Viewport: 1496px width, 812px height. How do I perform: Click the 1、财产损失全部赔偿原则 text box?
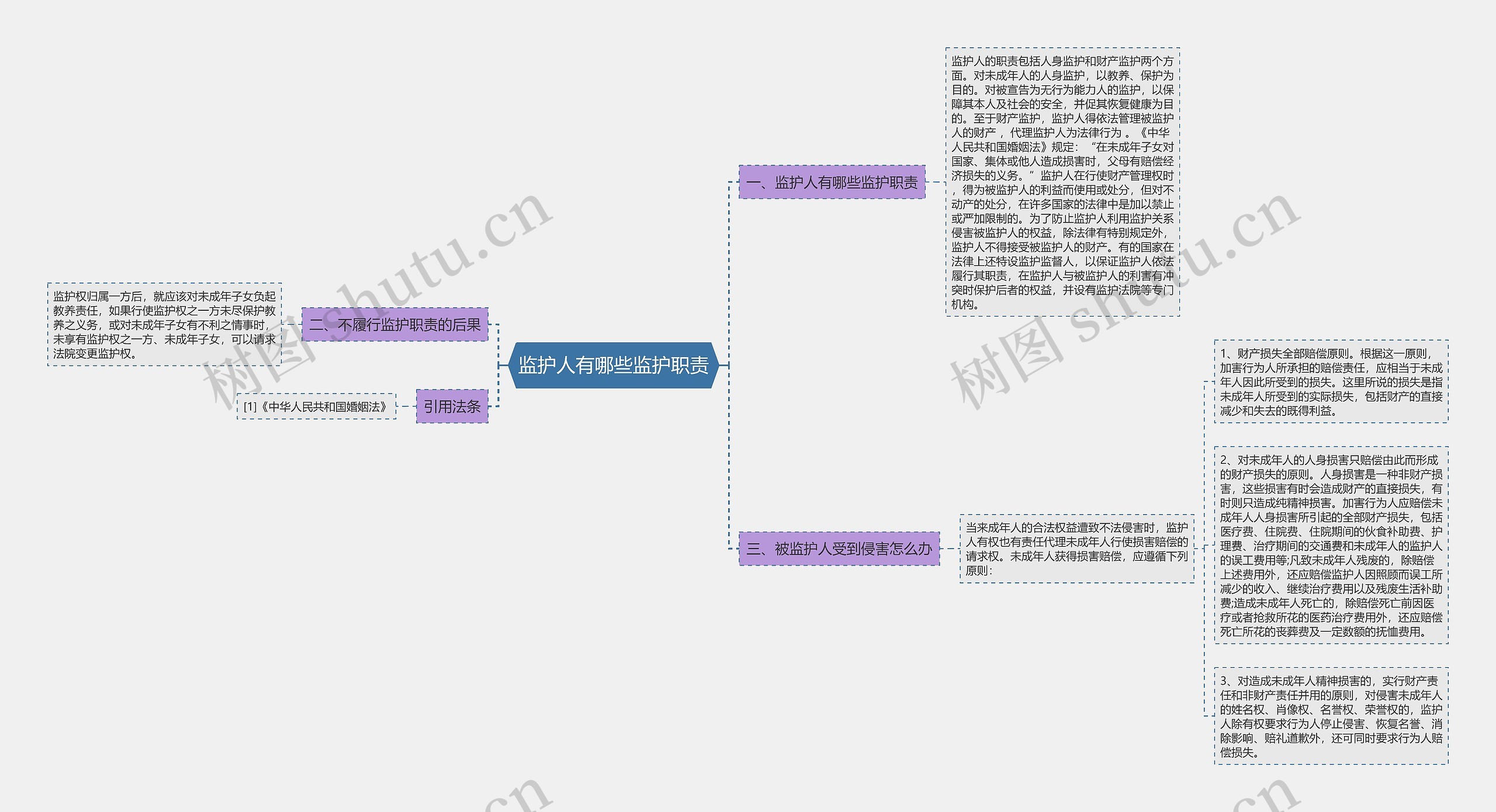tap(1331, 381)
